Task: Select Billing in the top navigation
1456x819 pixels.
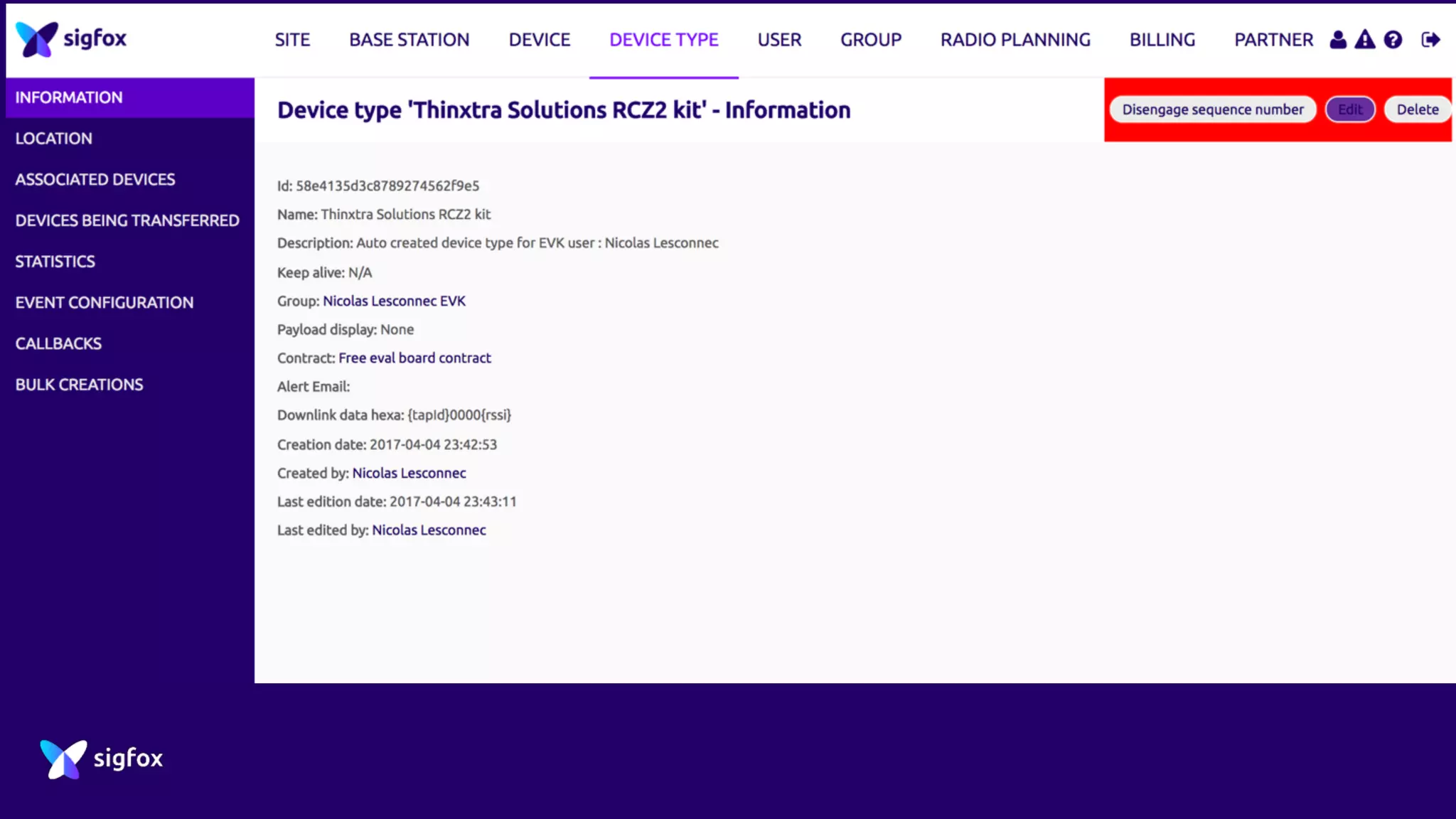Action: 1162,40
